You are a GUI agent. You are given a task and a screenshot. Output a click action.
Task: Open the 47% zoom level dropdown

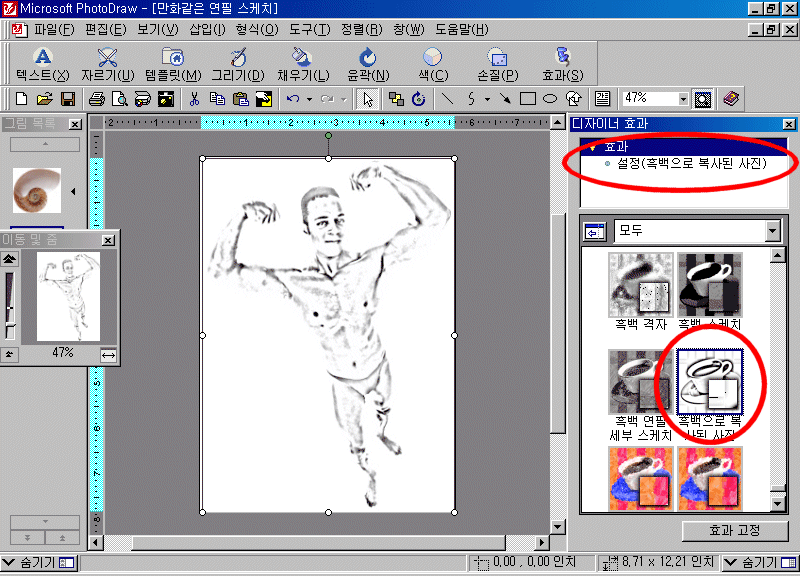point(684,99)
